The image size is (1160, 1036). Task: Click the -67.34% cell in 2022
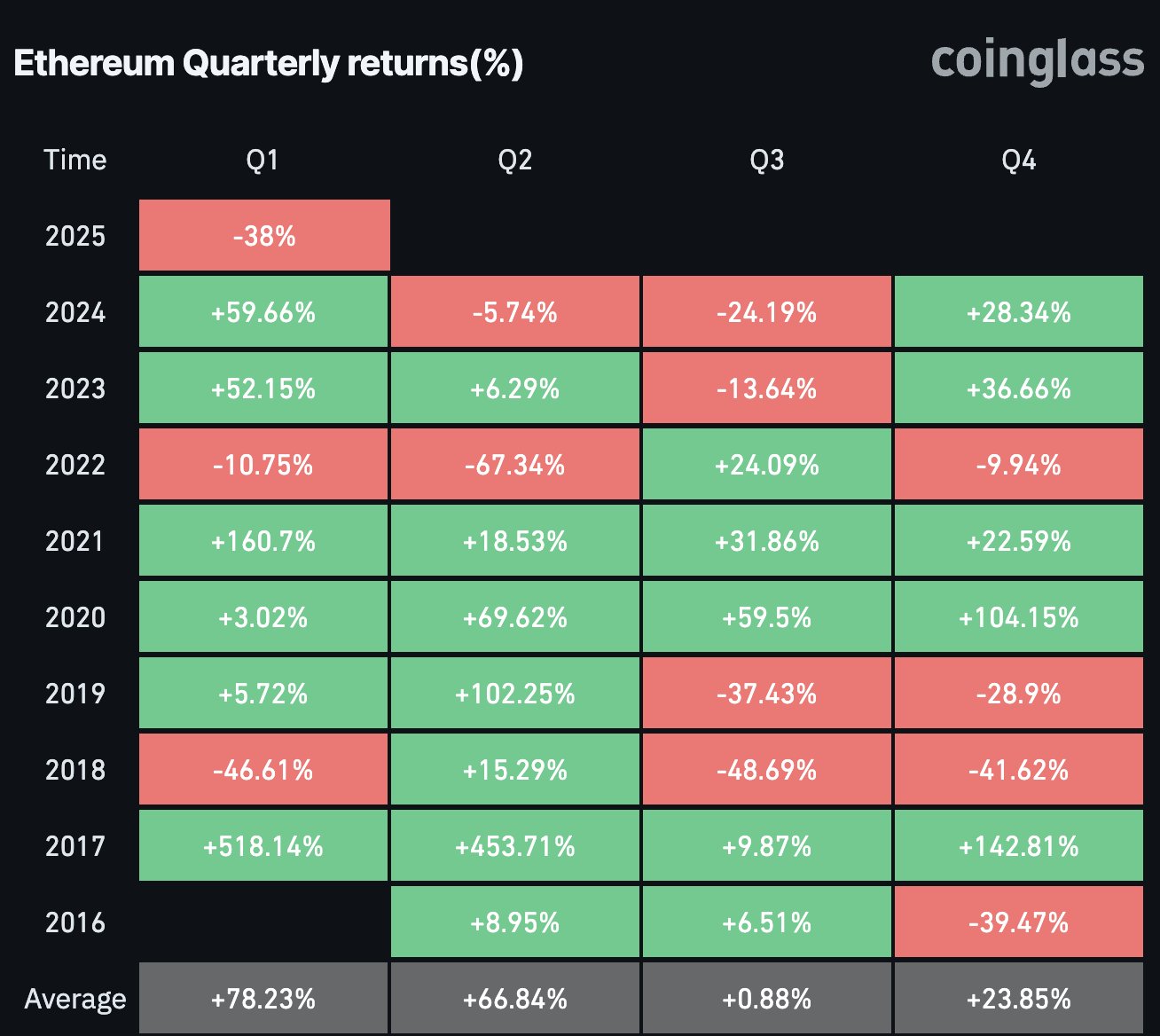pyautogui.click(x=514, y=465)
